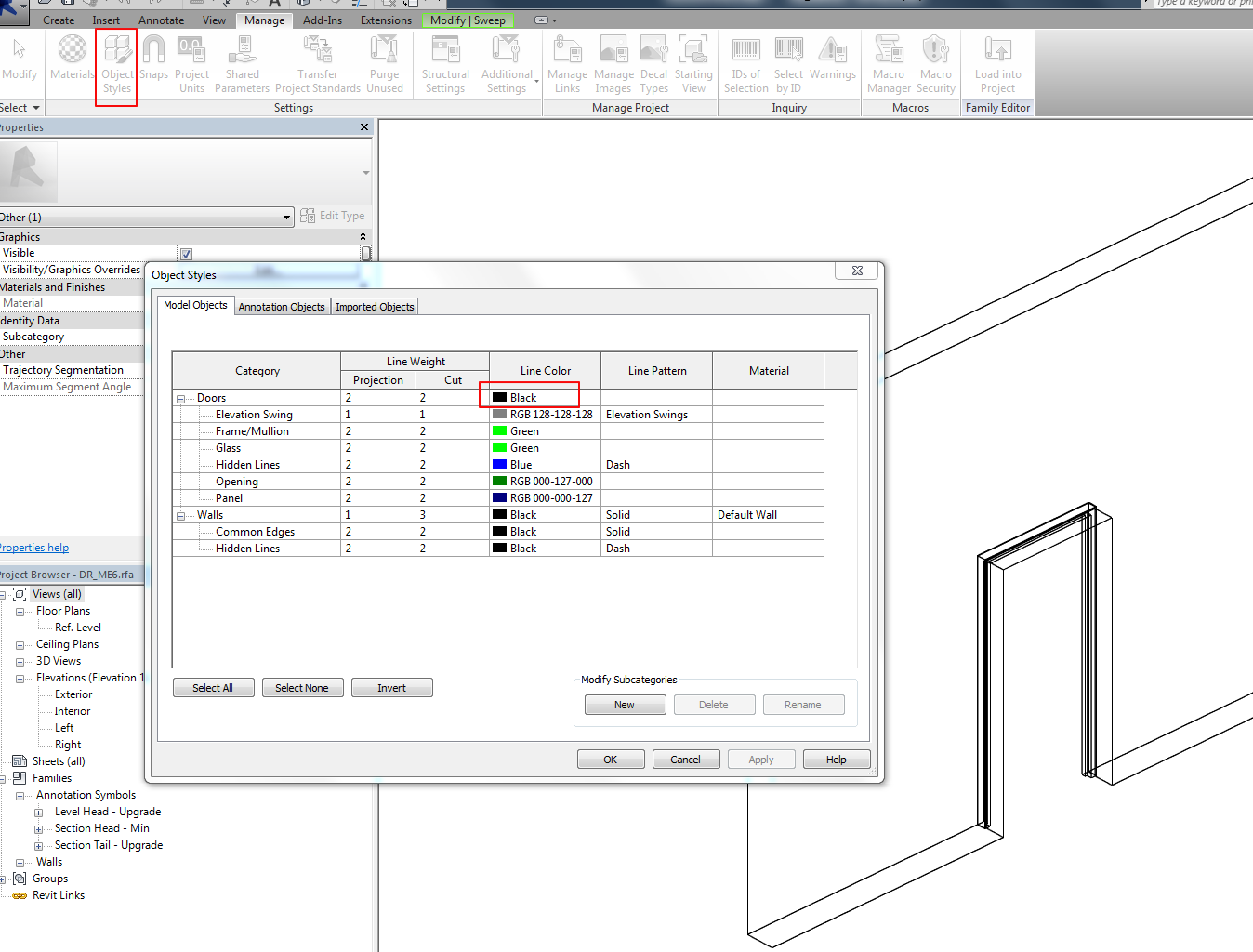Open the Decal Types tool
The width and height of the screenshot is (1253, 952).
click(654, 63)
